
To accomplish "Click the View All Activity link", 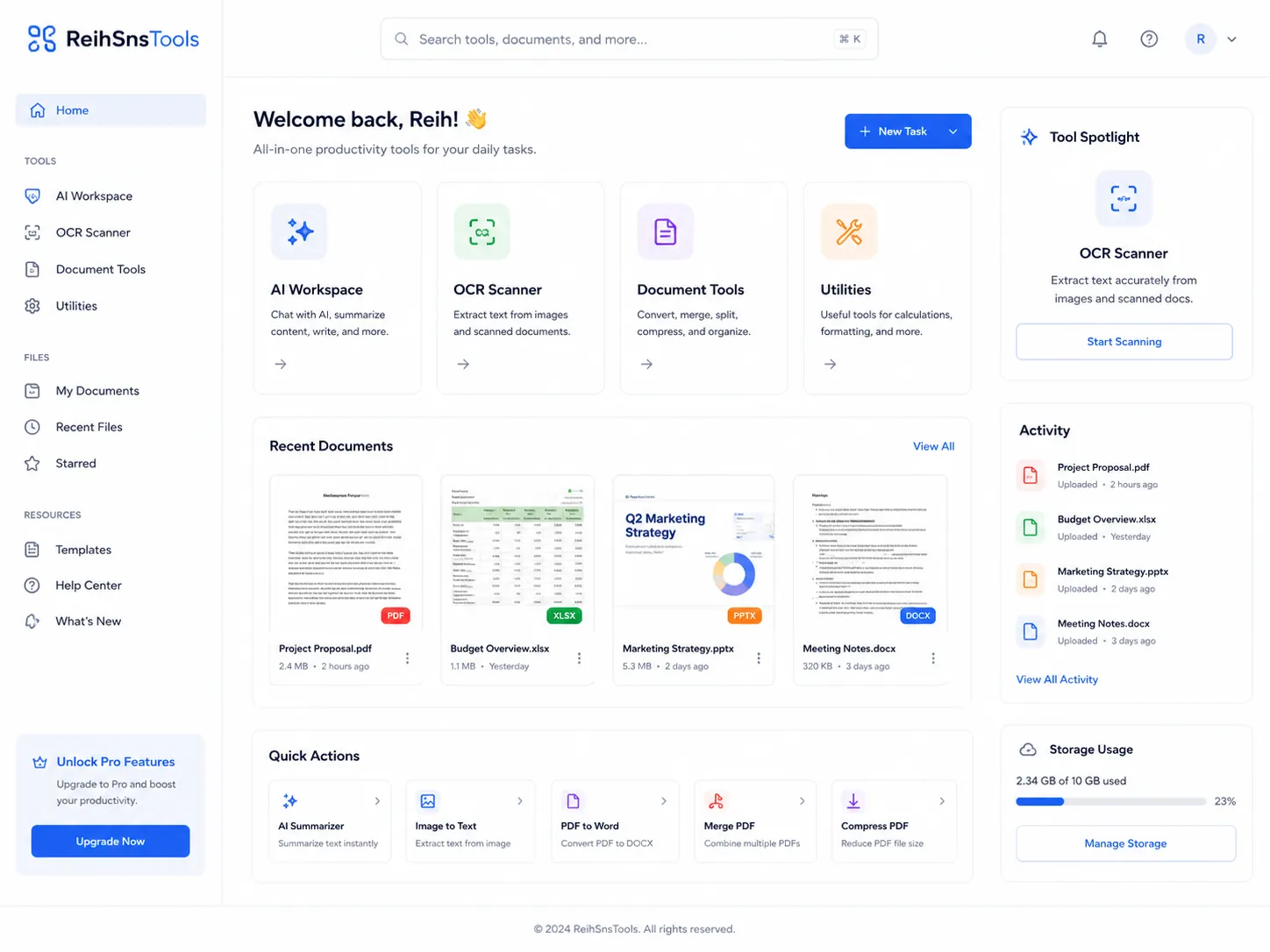I will point(1057,679).
